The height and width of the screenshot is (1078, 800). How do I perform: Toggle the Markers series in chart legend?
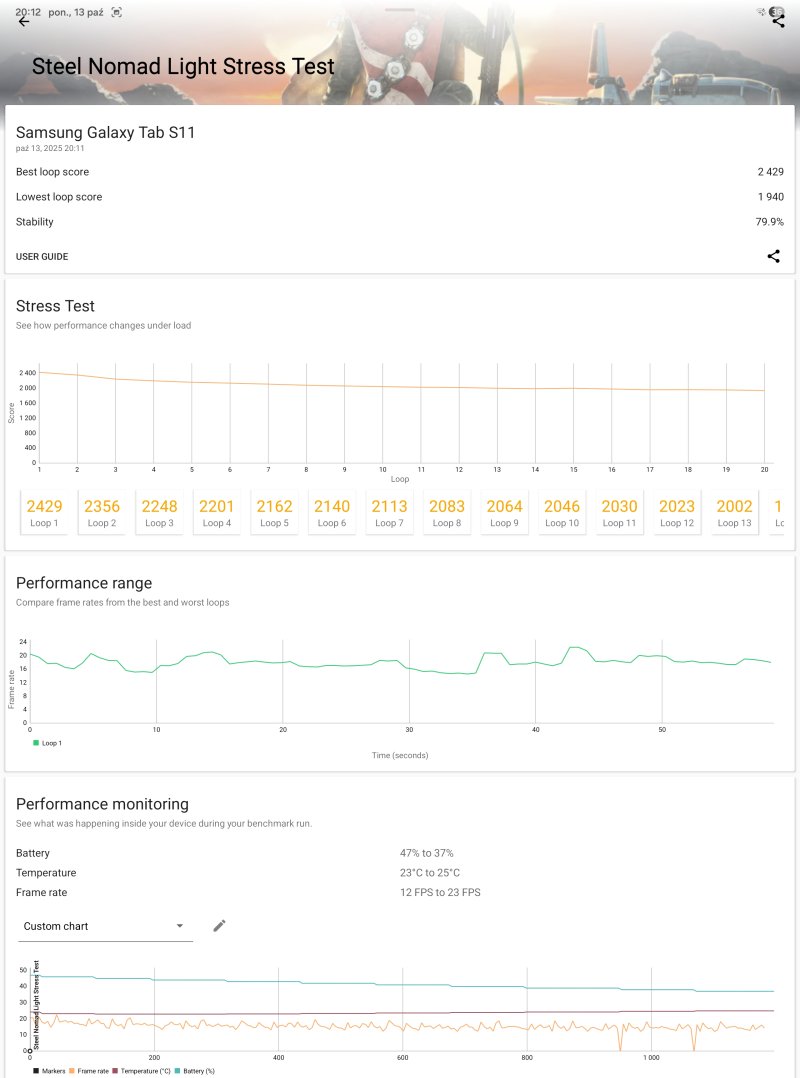click(49, 1071)
